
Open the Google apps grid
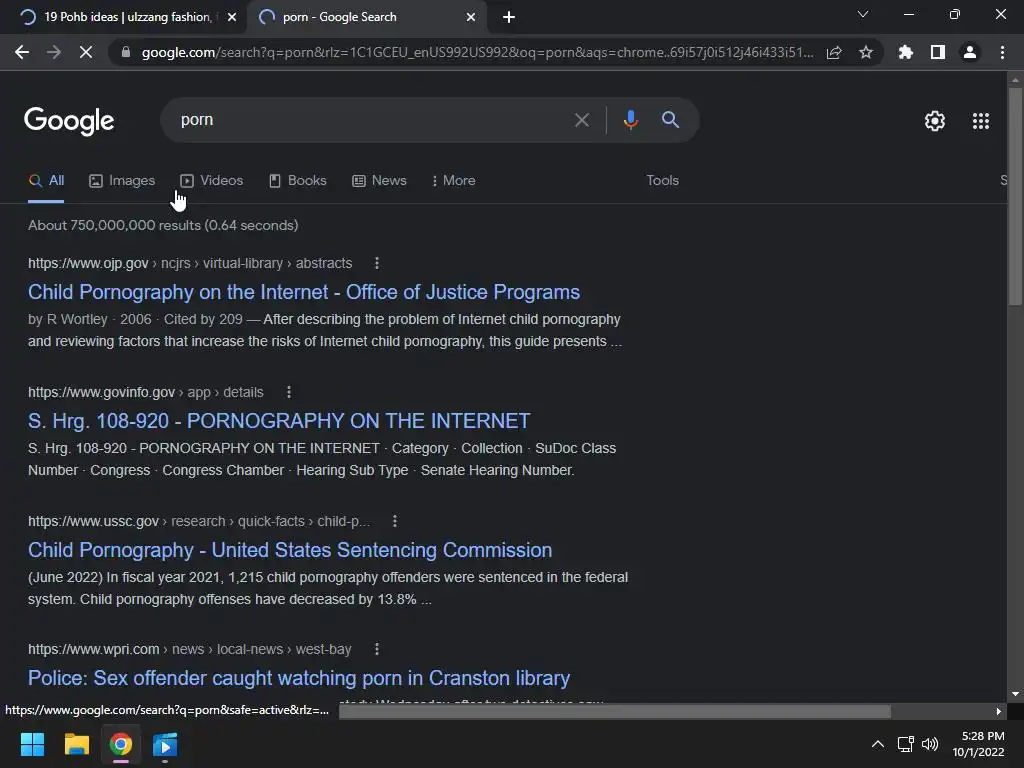(x=981, y=121)
